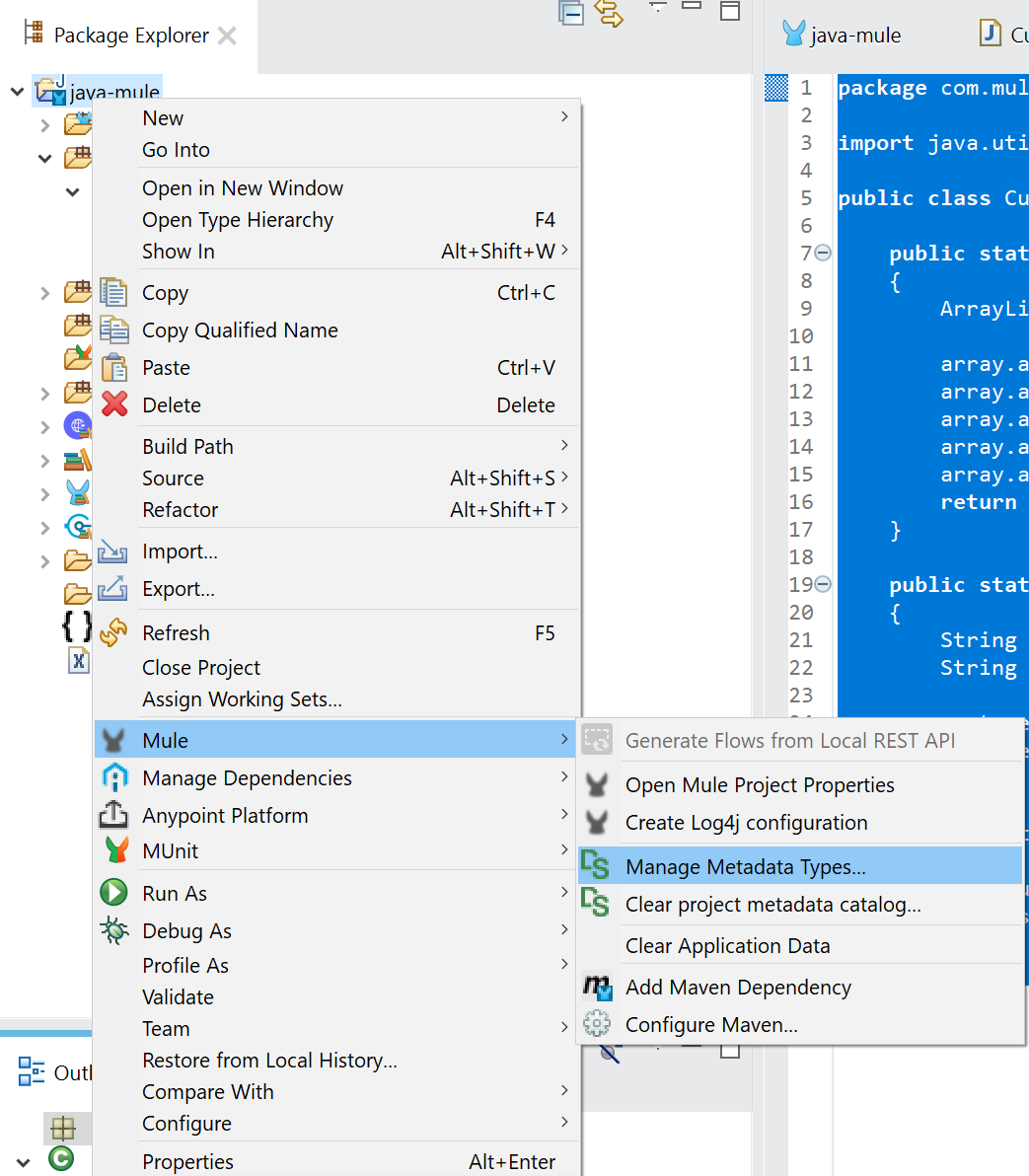
Task: Click the Refresh icon in context menu
Action: 114,632
